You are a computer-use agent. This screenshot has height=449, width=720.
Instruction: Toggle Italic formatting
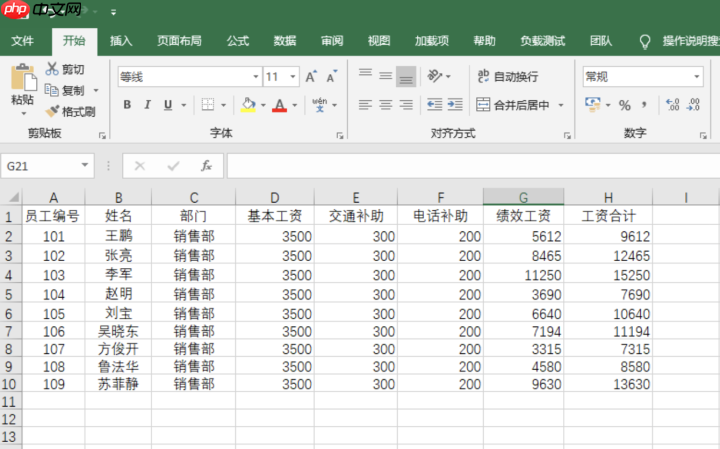point(147,105)
